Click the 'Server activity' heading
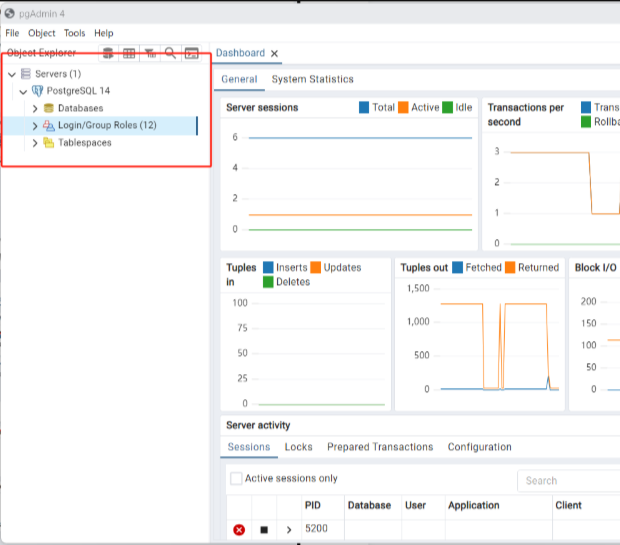The height and width of the screenshot is (545, 620). coord(258,425)
